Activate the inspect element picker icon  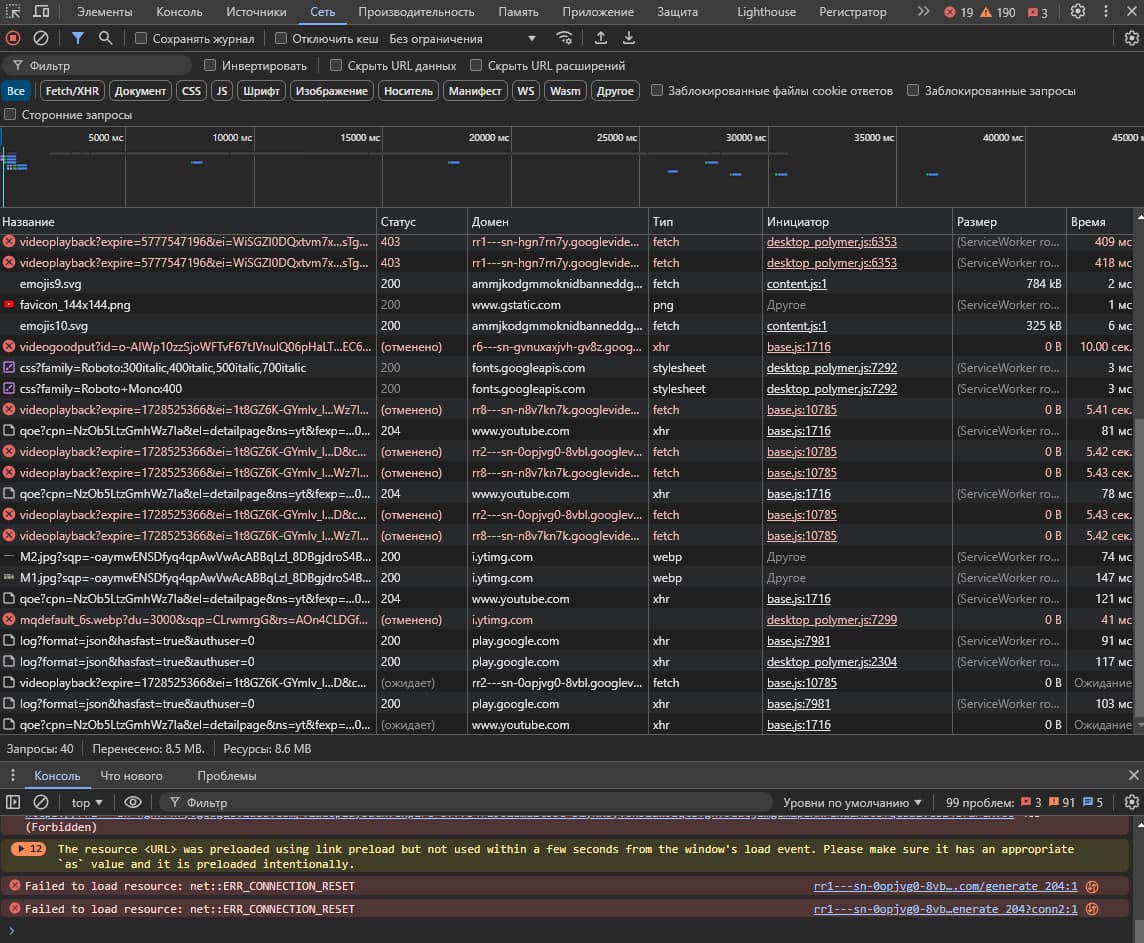(x=14, y=12)
